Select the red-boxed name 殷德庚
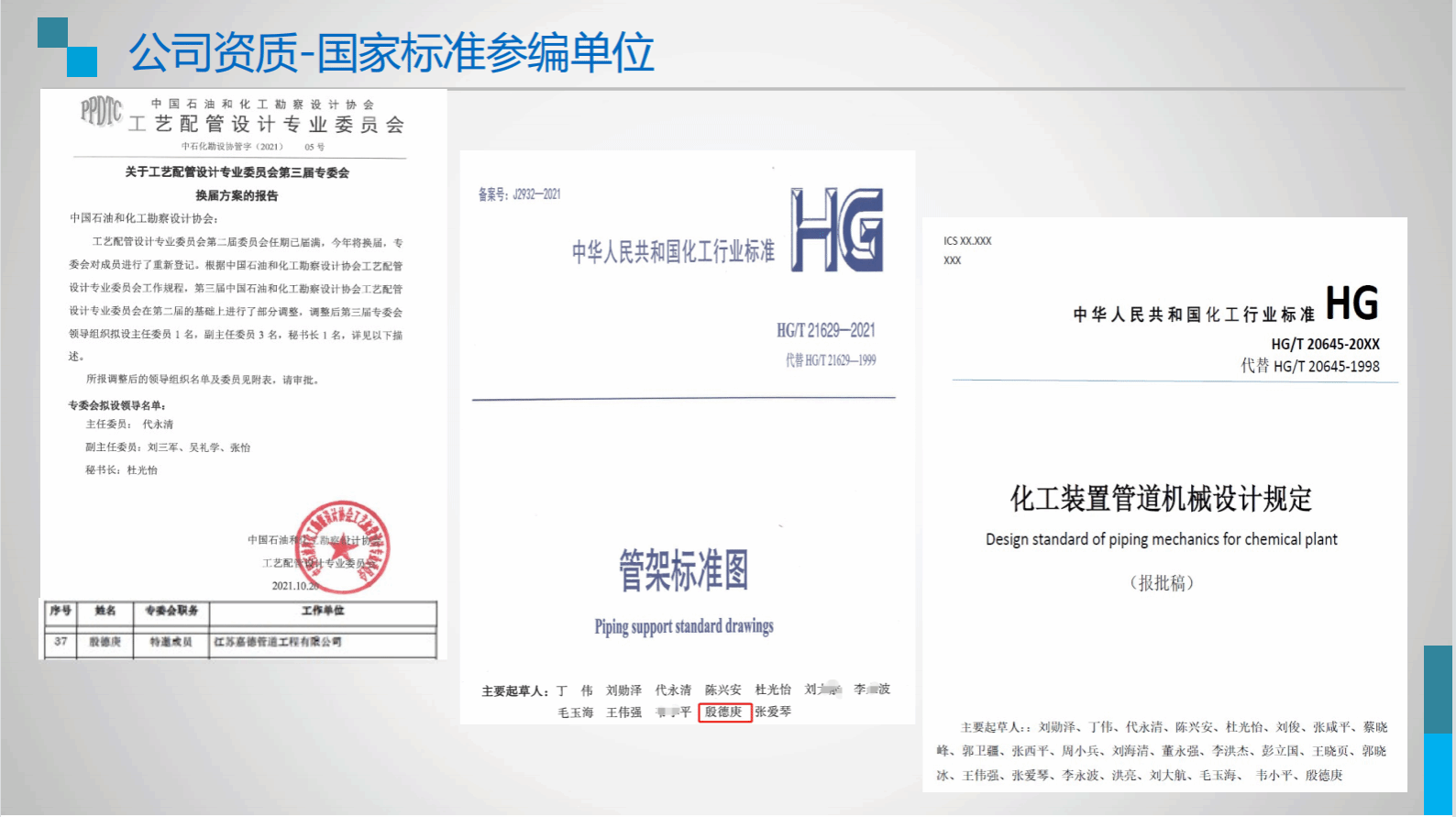This screenshot has width=1456, height=817. (x=724, y=712)
